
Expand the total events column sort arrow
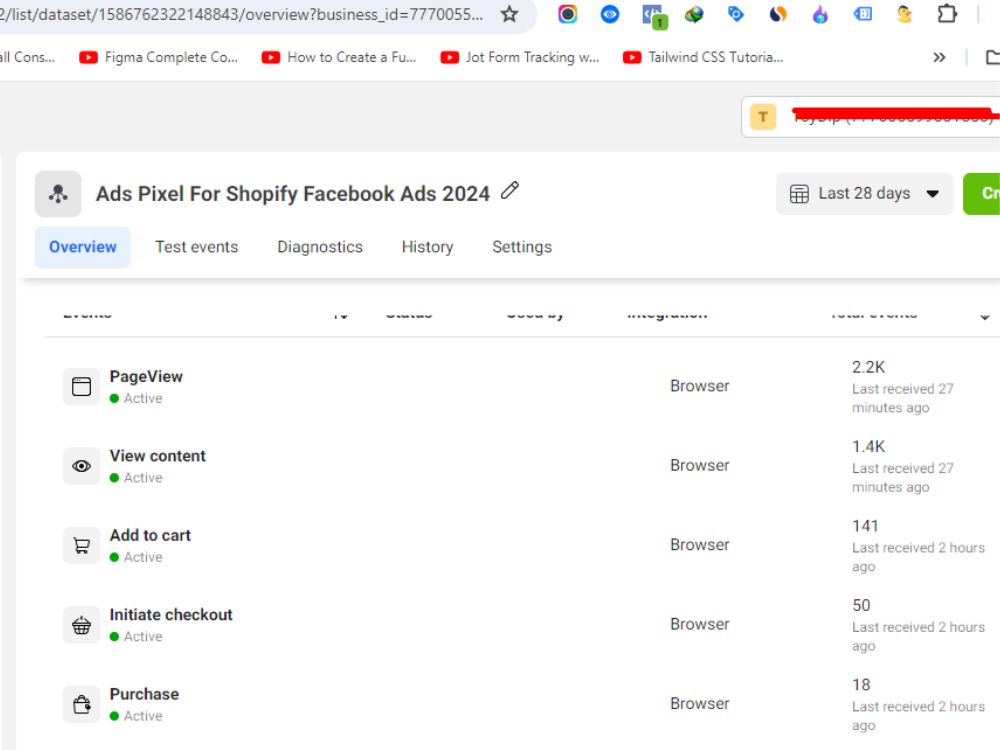[x=985, y=316]
